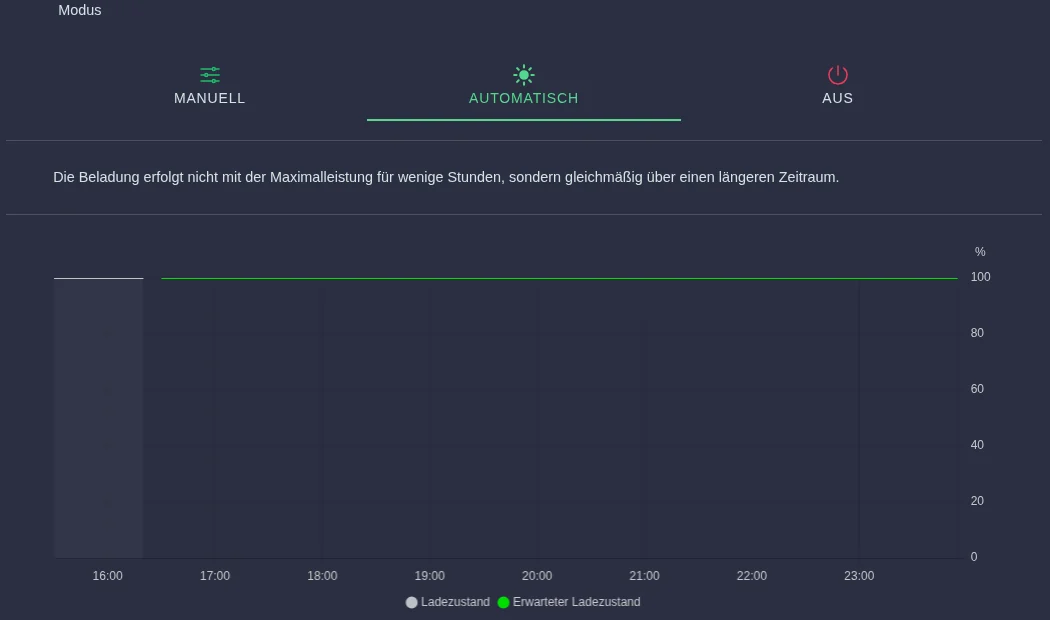The width and height of the screenshot is (1050, 620).
Task: Click the red Aus power icon
Action: [838, 74]
